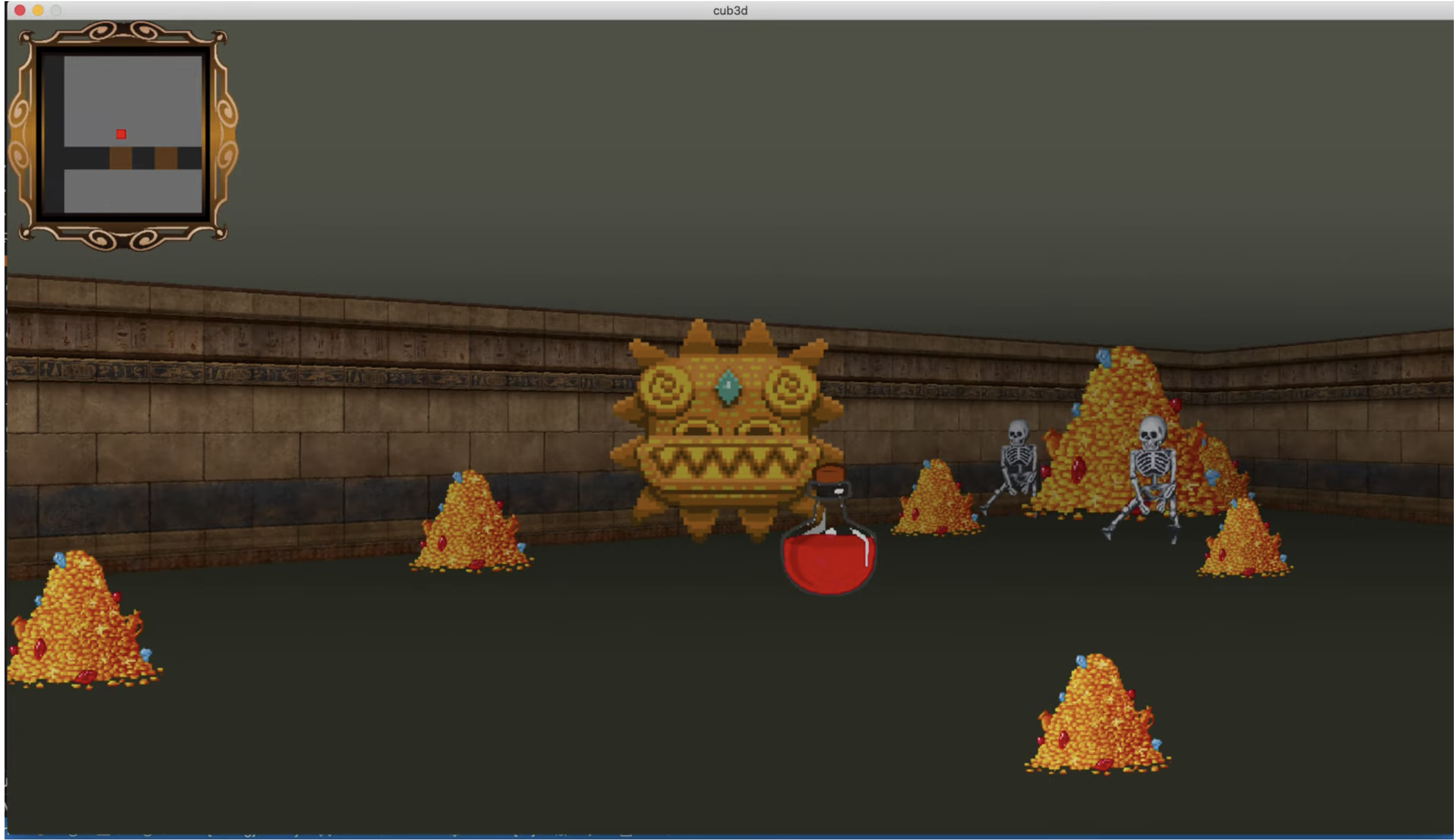
Task: Click the ornate minimap frame's top swirl ornament
Action: coord(123,31)
